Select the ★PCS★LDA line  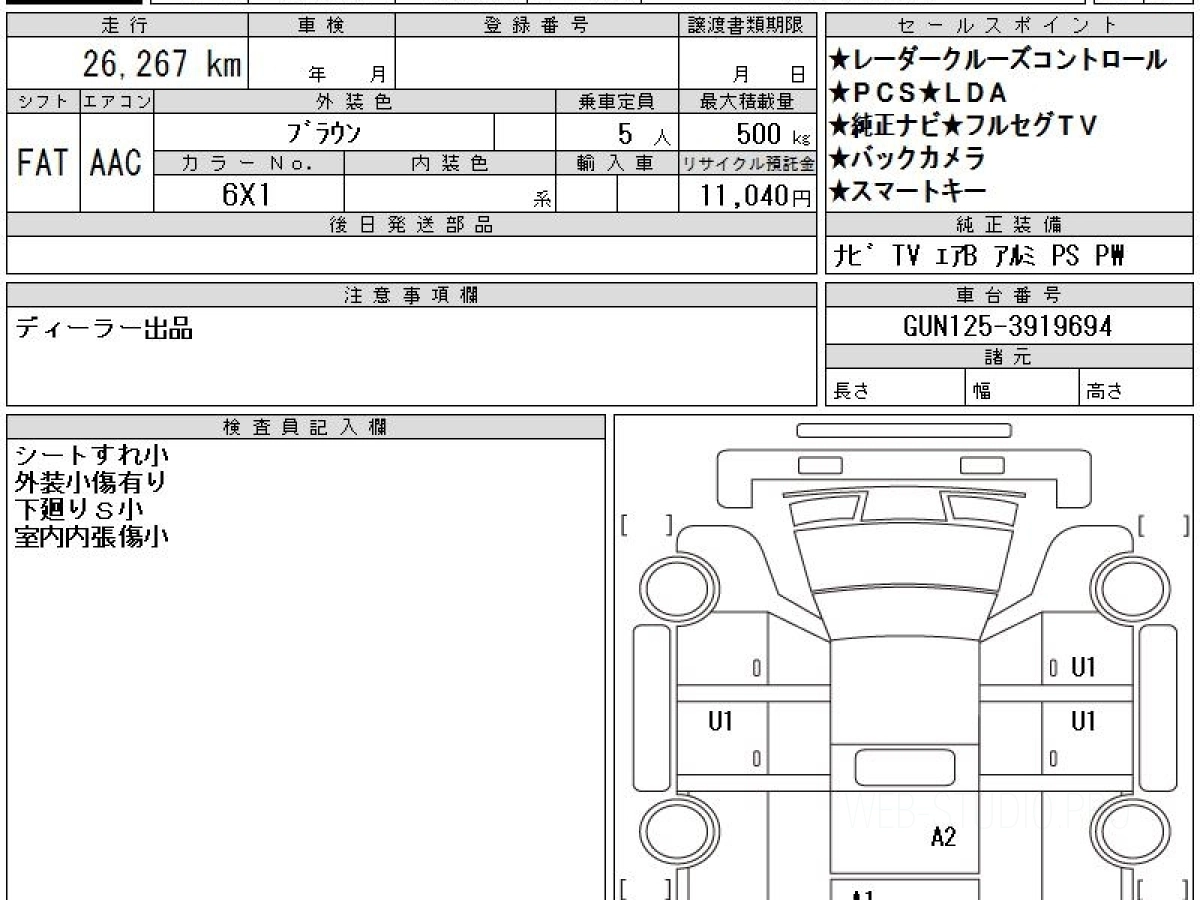(x=917, y=92)
